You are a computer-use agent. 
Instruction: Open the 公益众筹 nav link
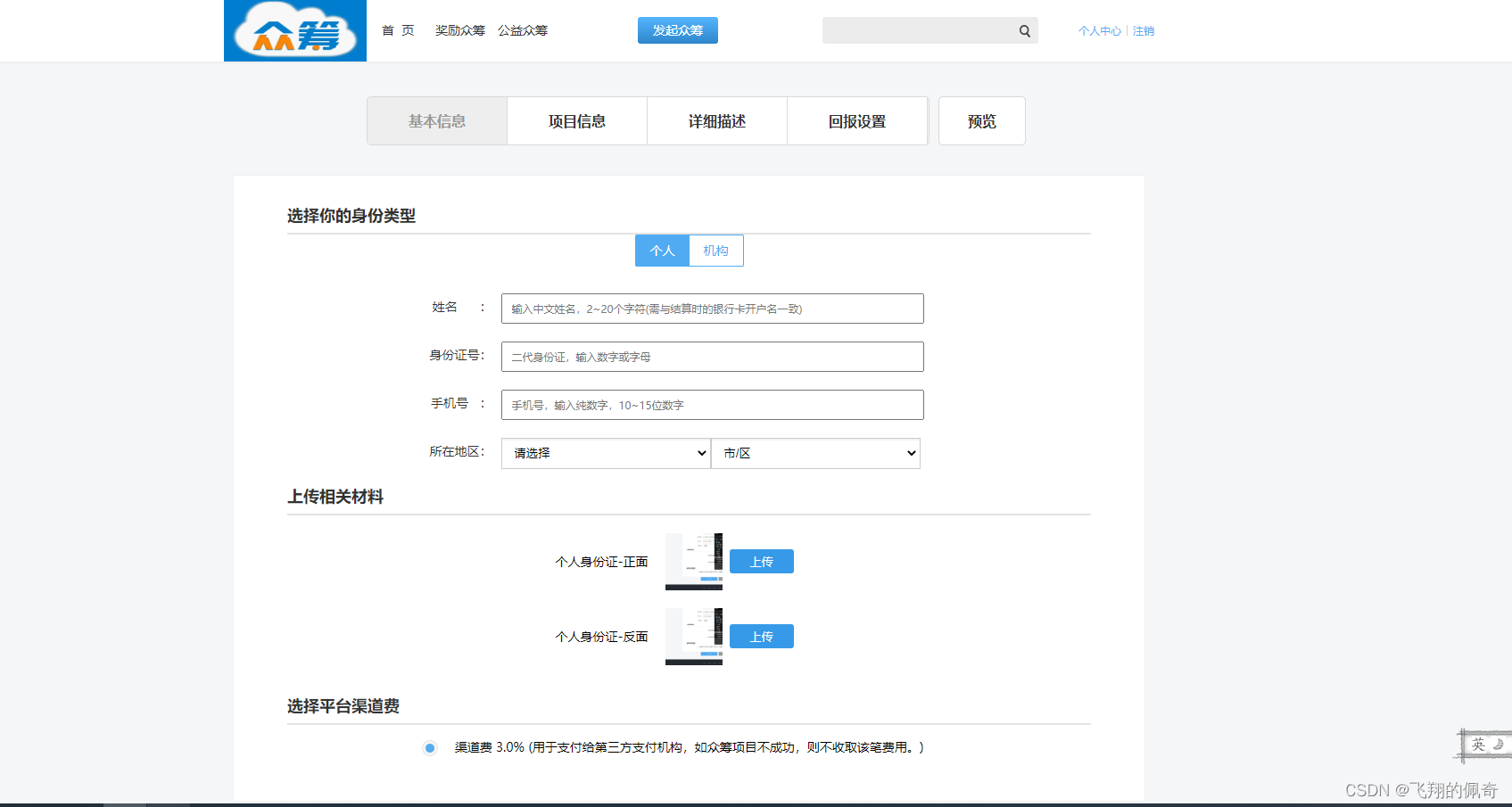523,30
